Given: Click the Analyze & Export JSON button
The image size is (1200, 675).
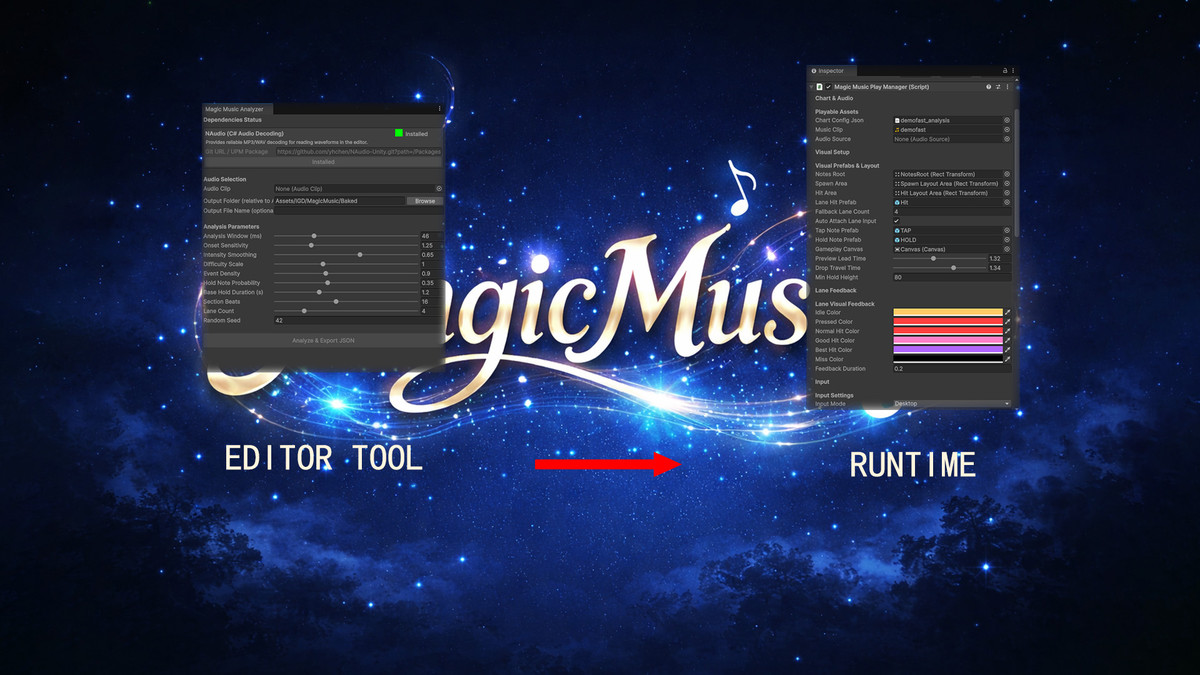Looking at the screenshot, I should click(x=323, y=340).
